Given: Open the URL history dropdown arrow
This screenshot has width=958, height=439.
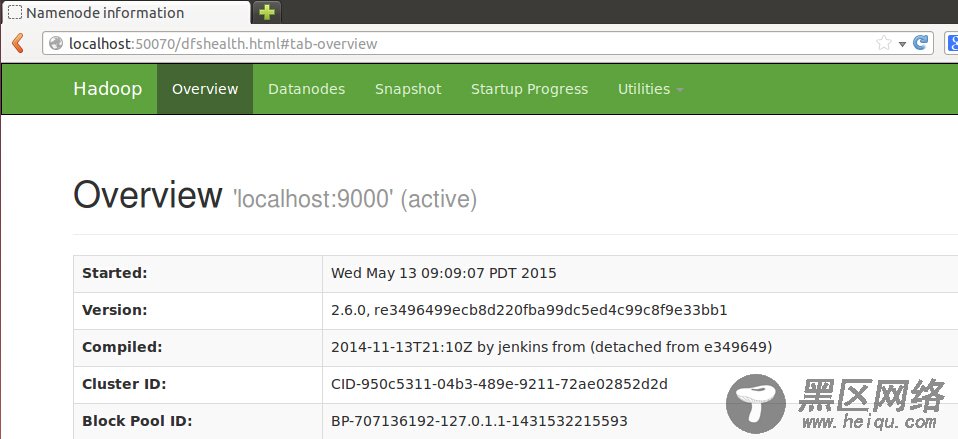Looking at the screenshot, I should (902, 44).
